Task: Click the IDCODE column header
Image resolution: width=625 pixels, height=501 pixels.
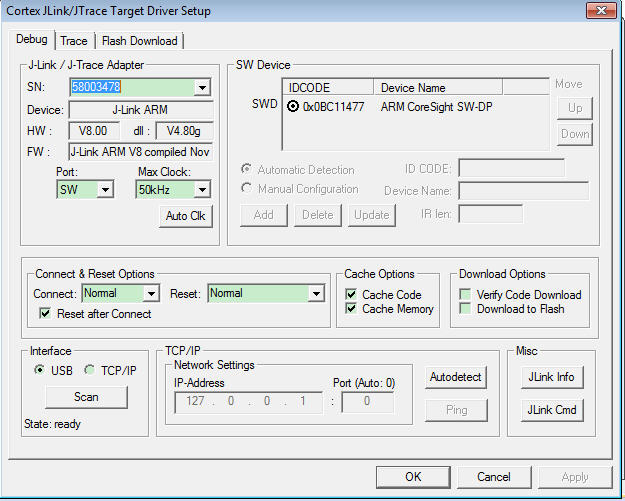Action: coord(328,87)
